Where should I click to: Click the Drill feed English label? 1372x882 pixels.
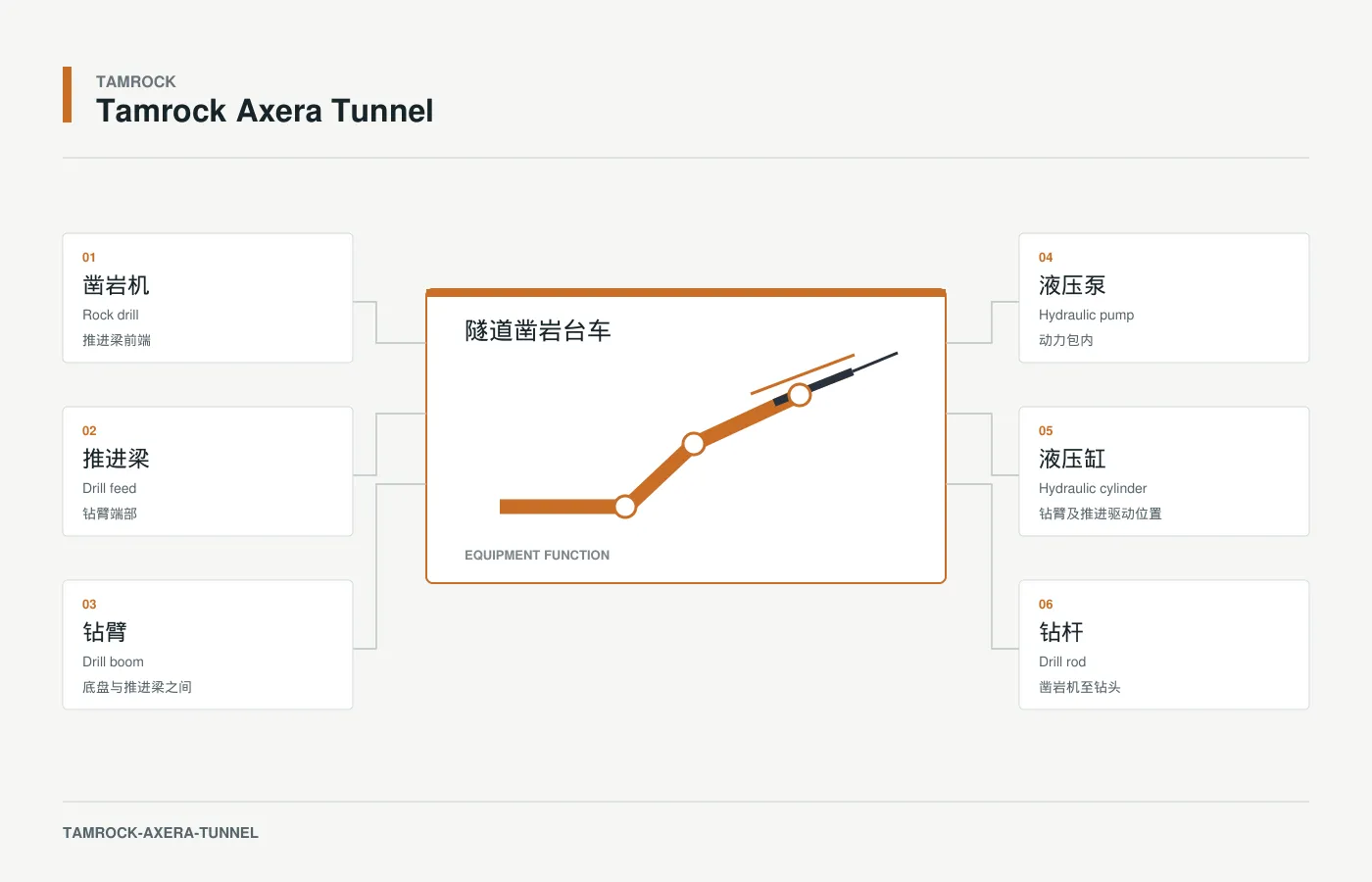[x=110, y=488]
